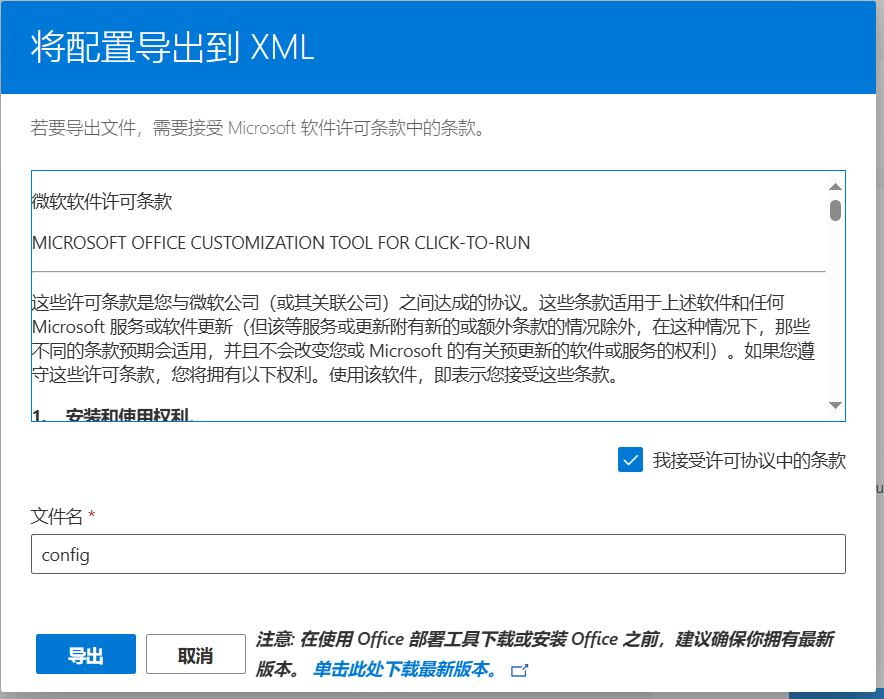Screen dimensions: 884x699
Task: Uncheck 我接受许可协议中的条款 checkbox
Action: [x=630, y=460]
